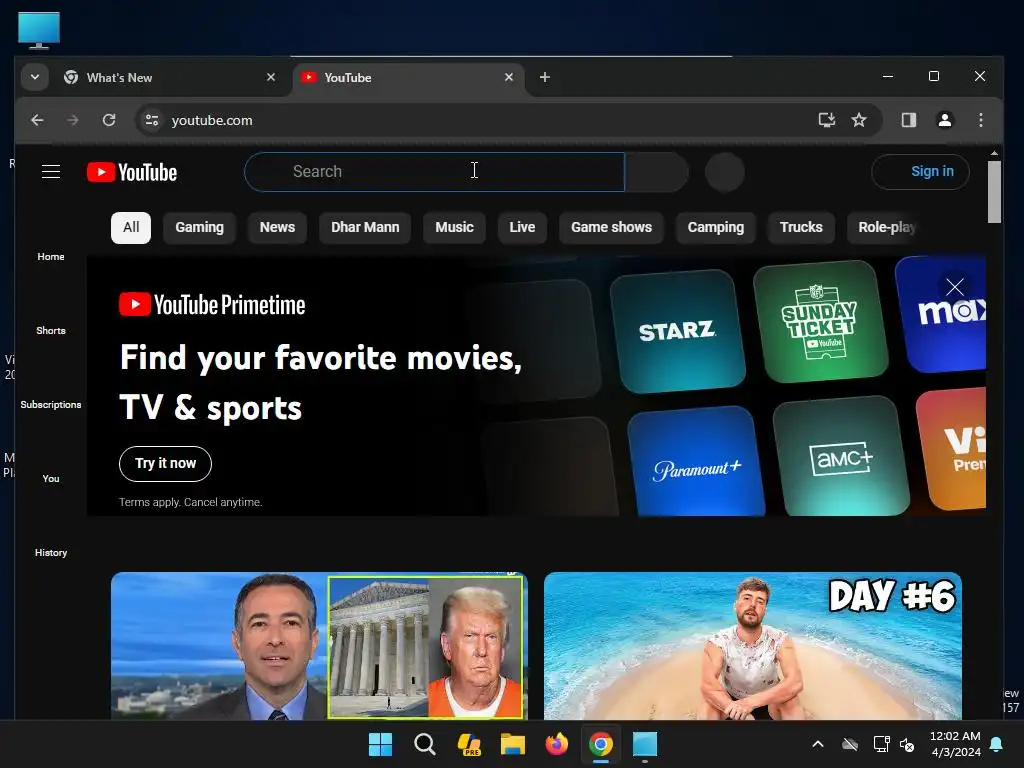The height and width of the screenshot is (768, 1024).
Task: Go to Home in YouTube sidebar
Action: [51, 257]
